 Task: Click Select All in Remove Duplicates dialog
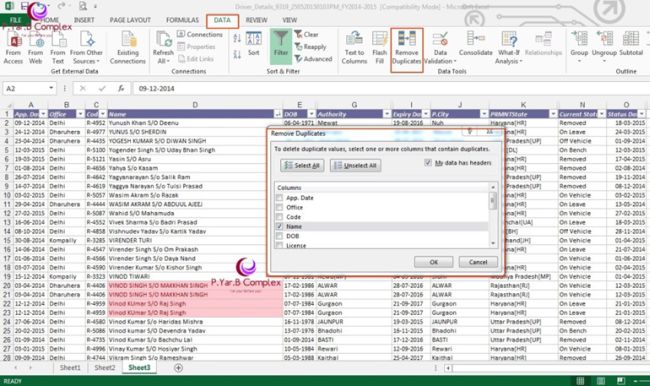(x=302, y=165)
